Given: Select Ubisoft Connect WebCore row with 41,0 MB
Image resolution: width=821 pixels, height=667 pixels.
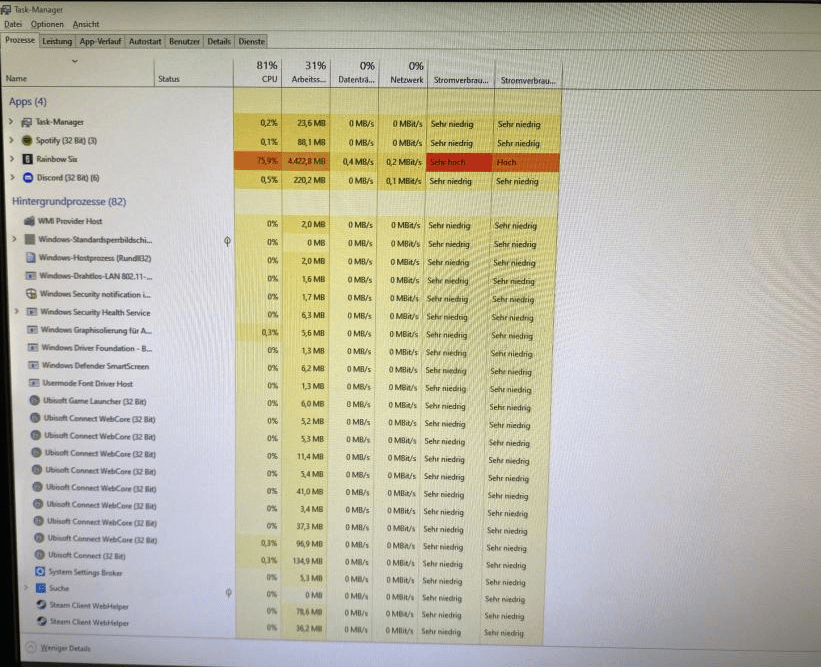Looking at the screenshot, I should pos(282,491).
